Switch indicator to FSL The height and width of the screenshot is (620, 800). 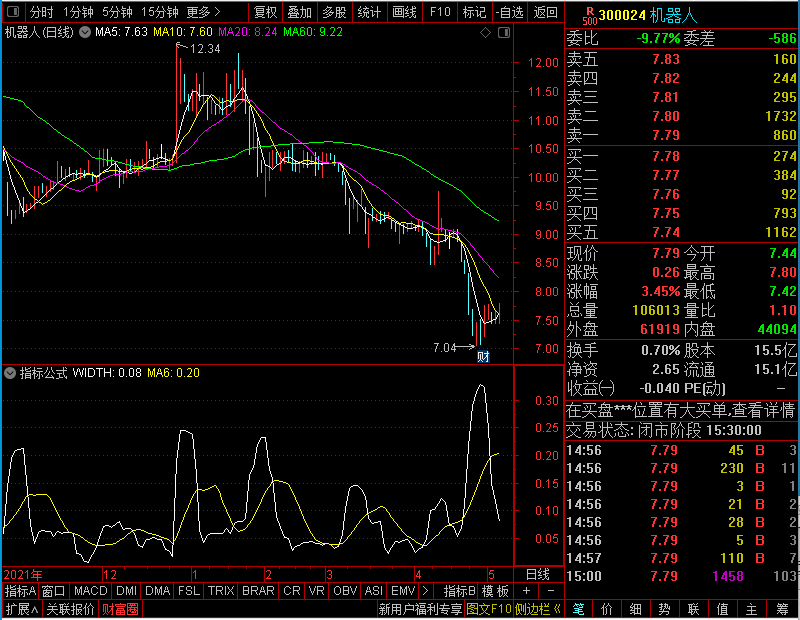click(x=189, y=591)
